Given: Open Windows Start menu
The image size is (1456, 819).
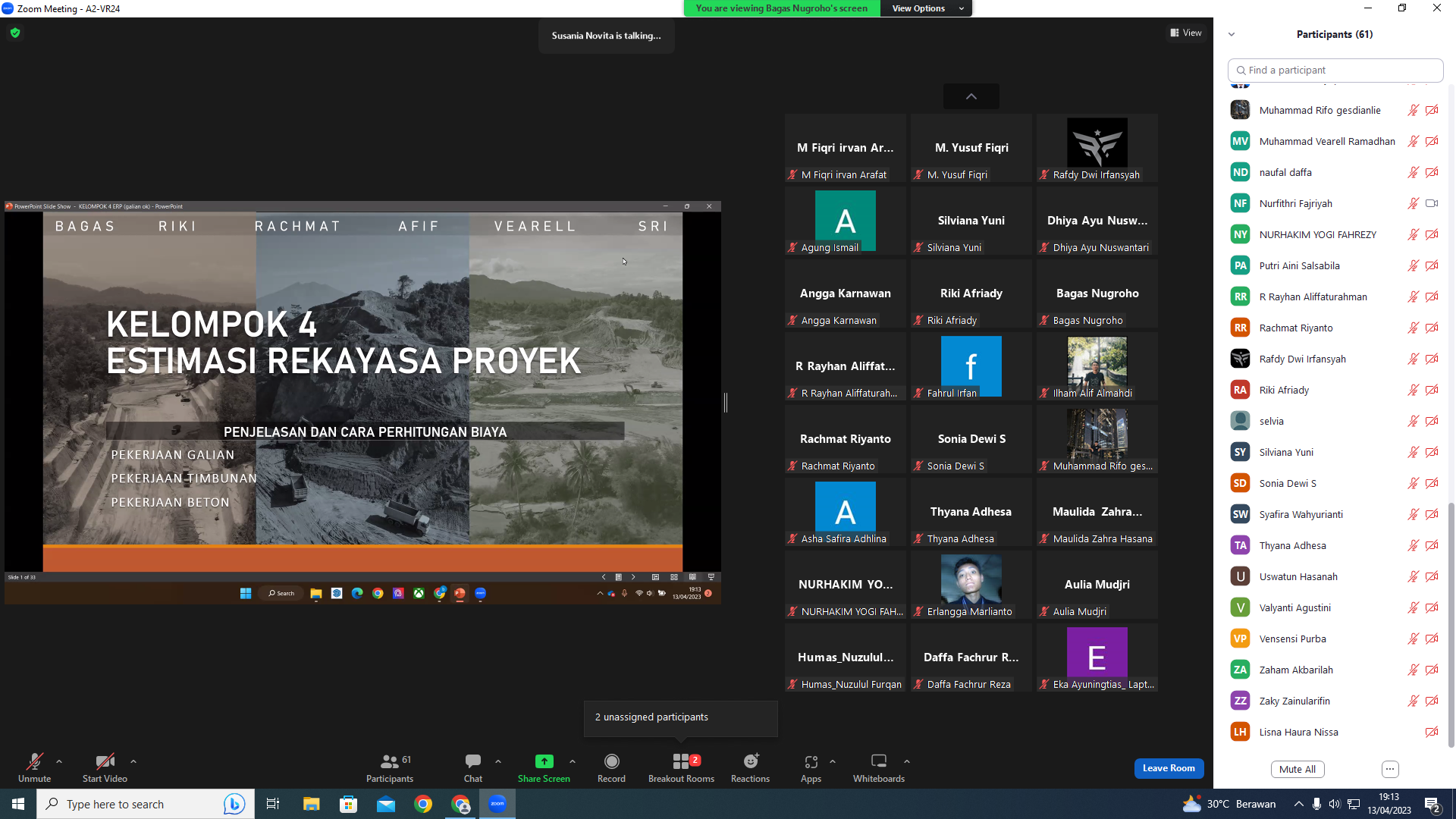Looking at the screenshot, I should [18, 804].
